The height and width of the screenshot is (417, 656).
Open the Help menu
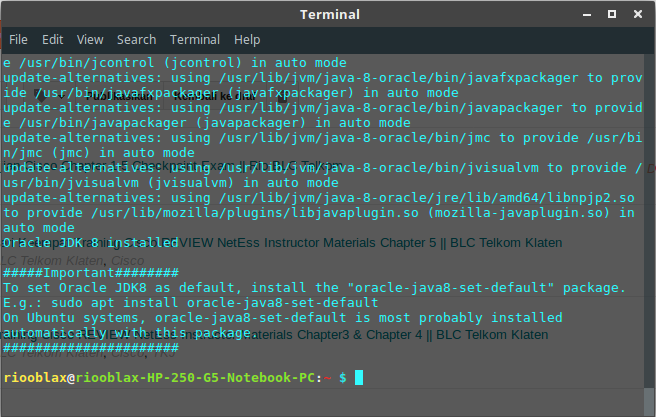click(x=247, y=40)
